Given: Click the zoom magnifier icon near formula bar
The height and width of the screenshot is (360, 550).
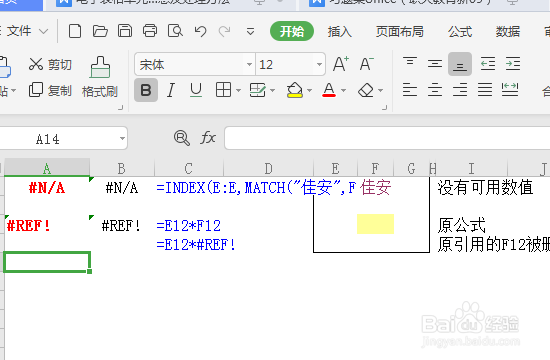Looking at the screenshot, I should [x=182, y=138].
